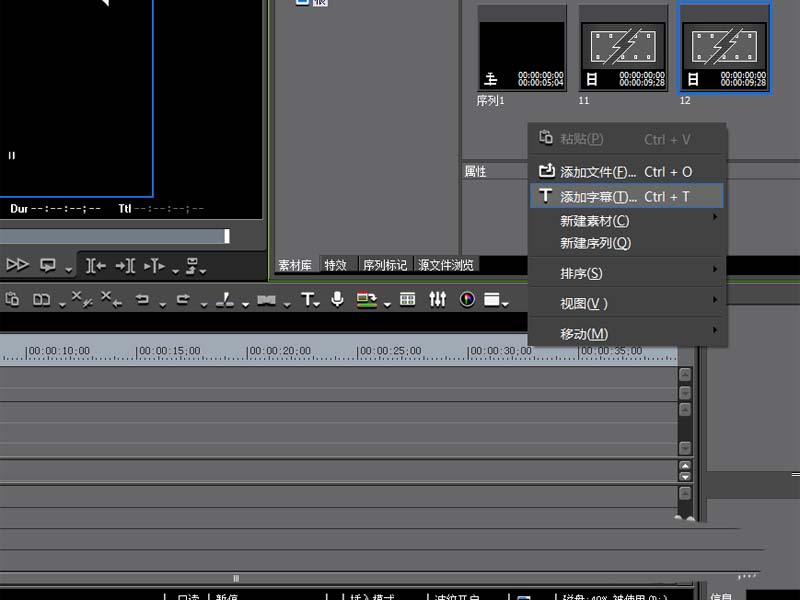The height and width of the screenshot is (600, 800).
Task: Click the set in-point bracket icon
Action: coord(95,265)
